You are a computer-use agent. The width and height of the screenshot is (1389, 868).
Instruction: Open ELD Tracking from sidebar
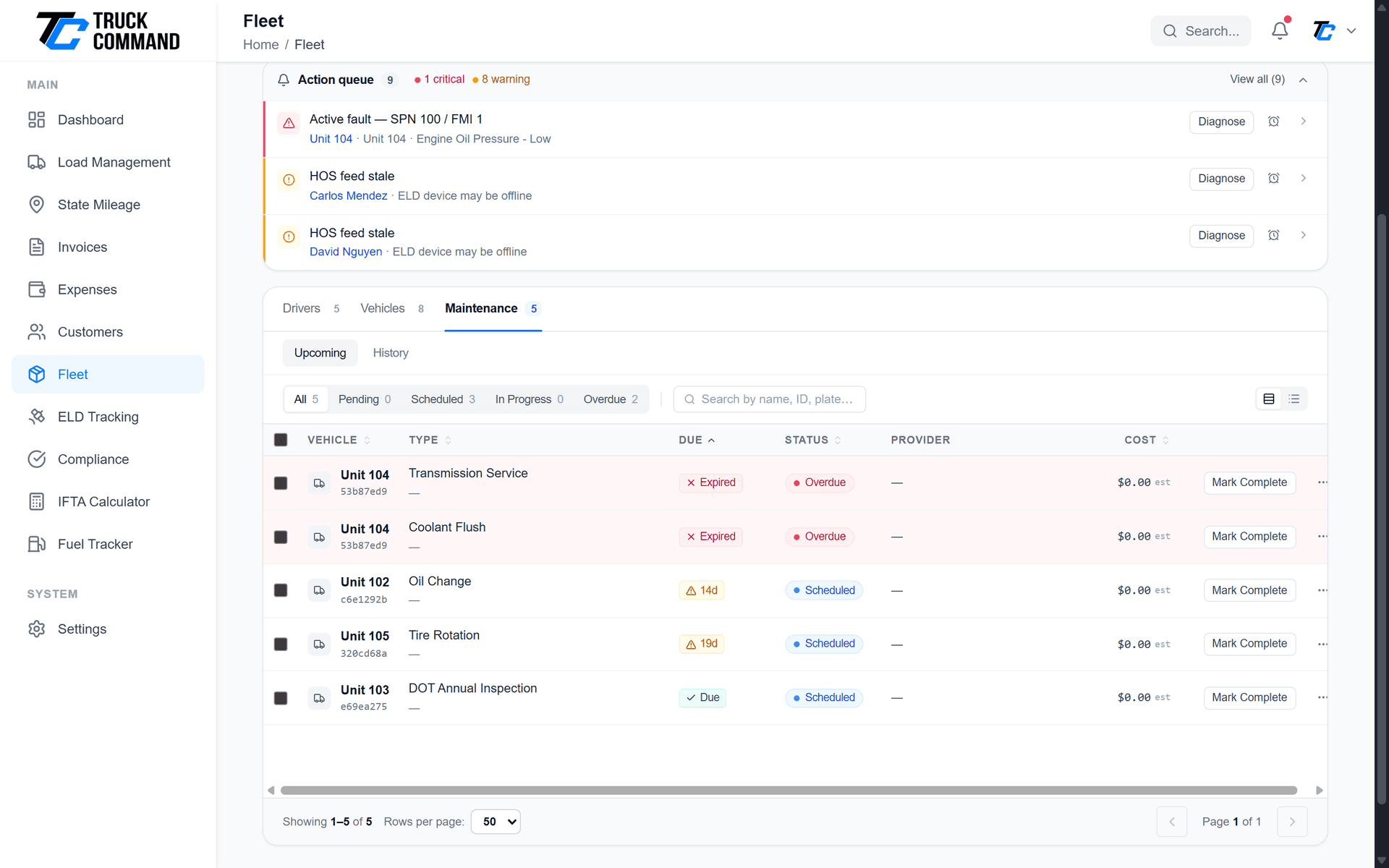(108, 417)
